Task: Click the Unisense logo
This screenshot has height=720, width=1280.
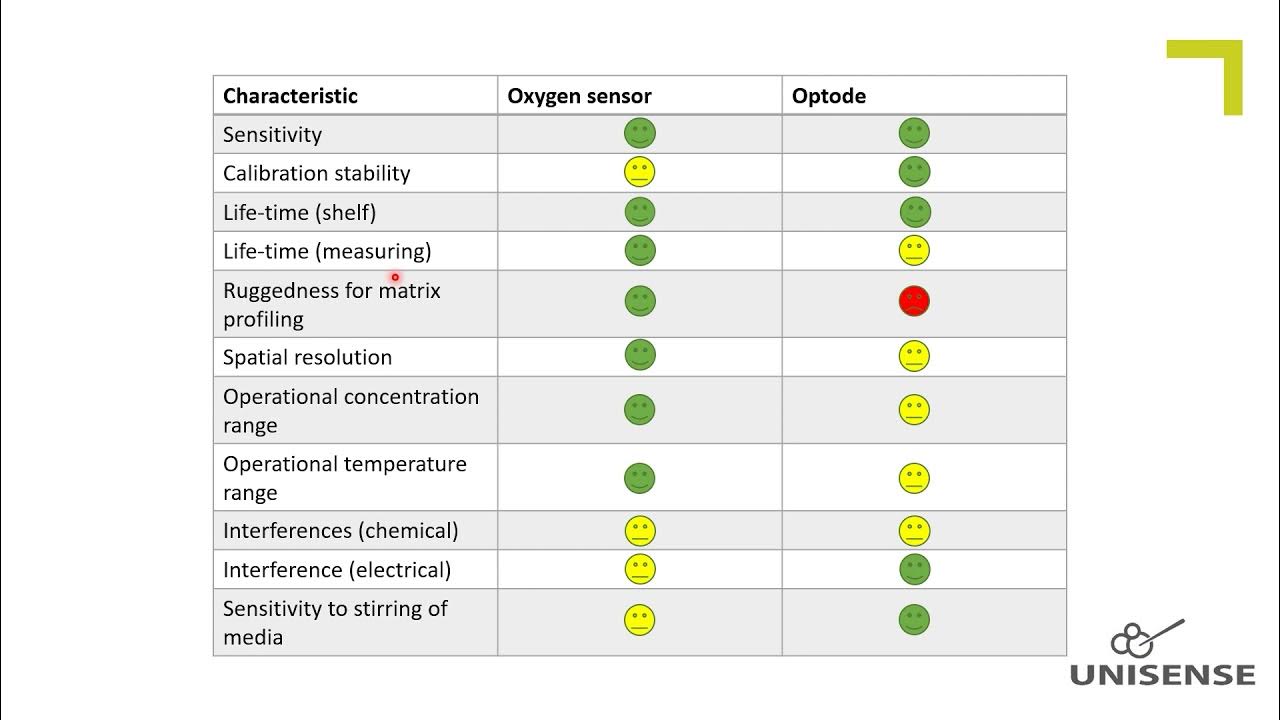Action: coord(1162,654)
